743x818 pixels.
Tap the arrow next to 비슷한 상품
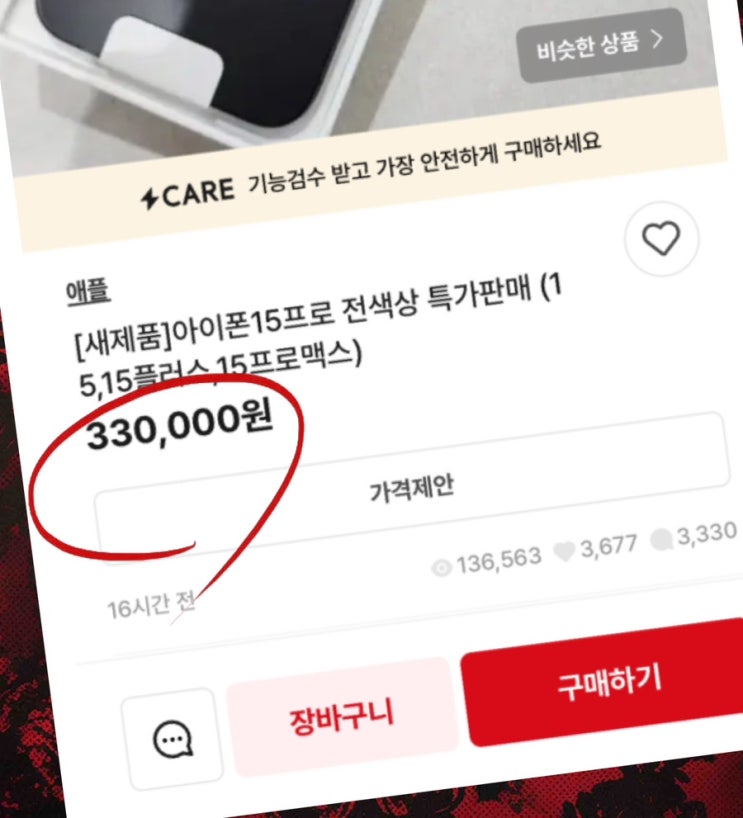pyautogui.click(x=658, y=39)
